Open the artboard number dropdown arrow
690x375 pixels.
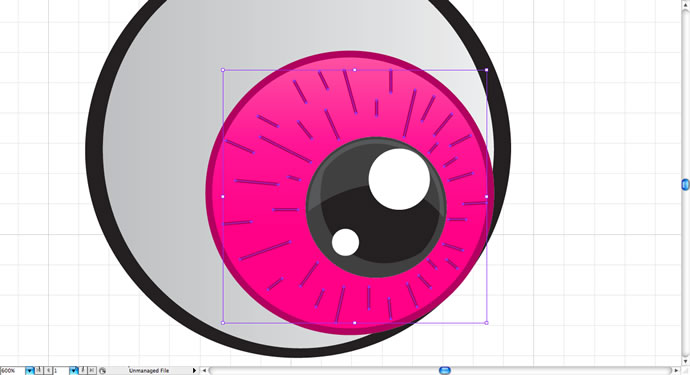click(x=73, y=371)
